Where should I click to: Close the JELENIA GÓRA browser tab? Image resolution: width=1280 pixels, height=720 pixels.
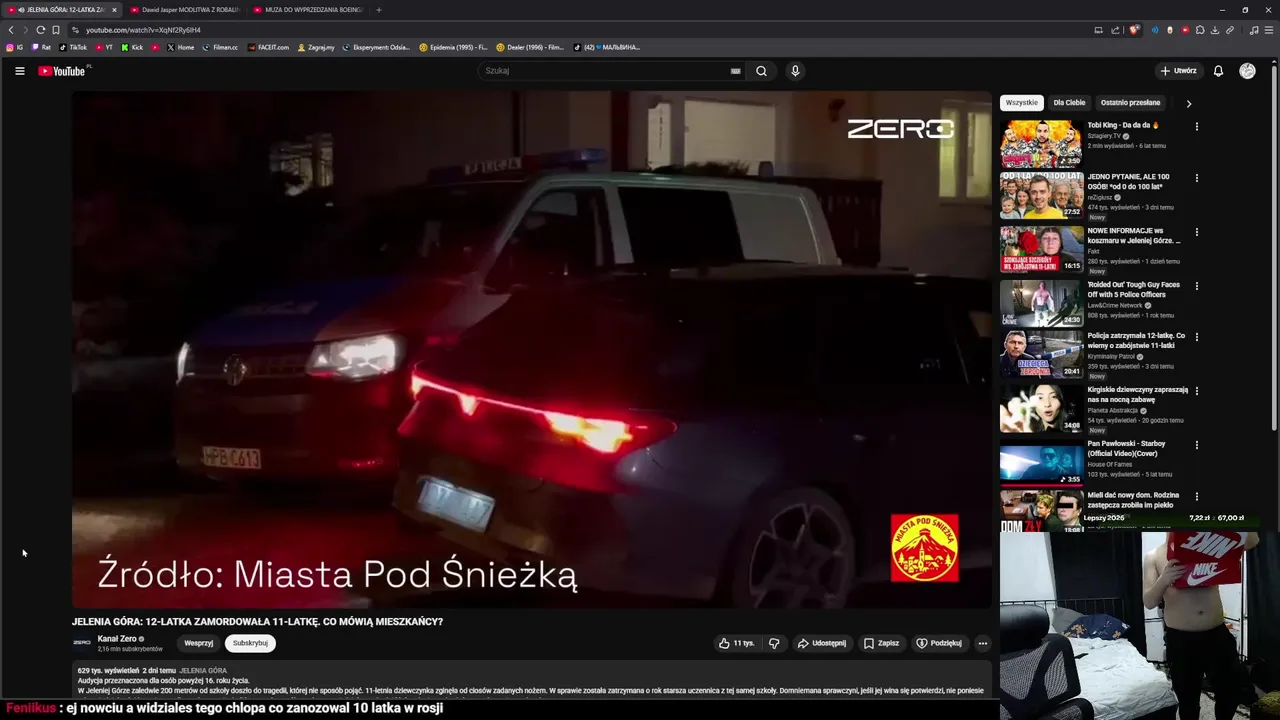[x=114, y=10]
